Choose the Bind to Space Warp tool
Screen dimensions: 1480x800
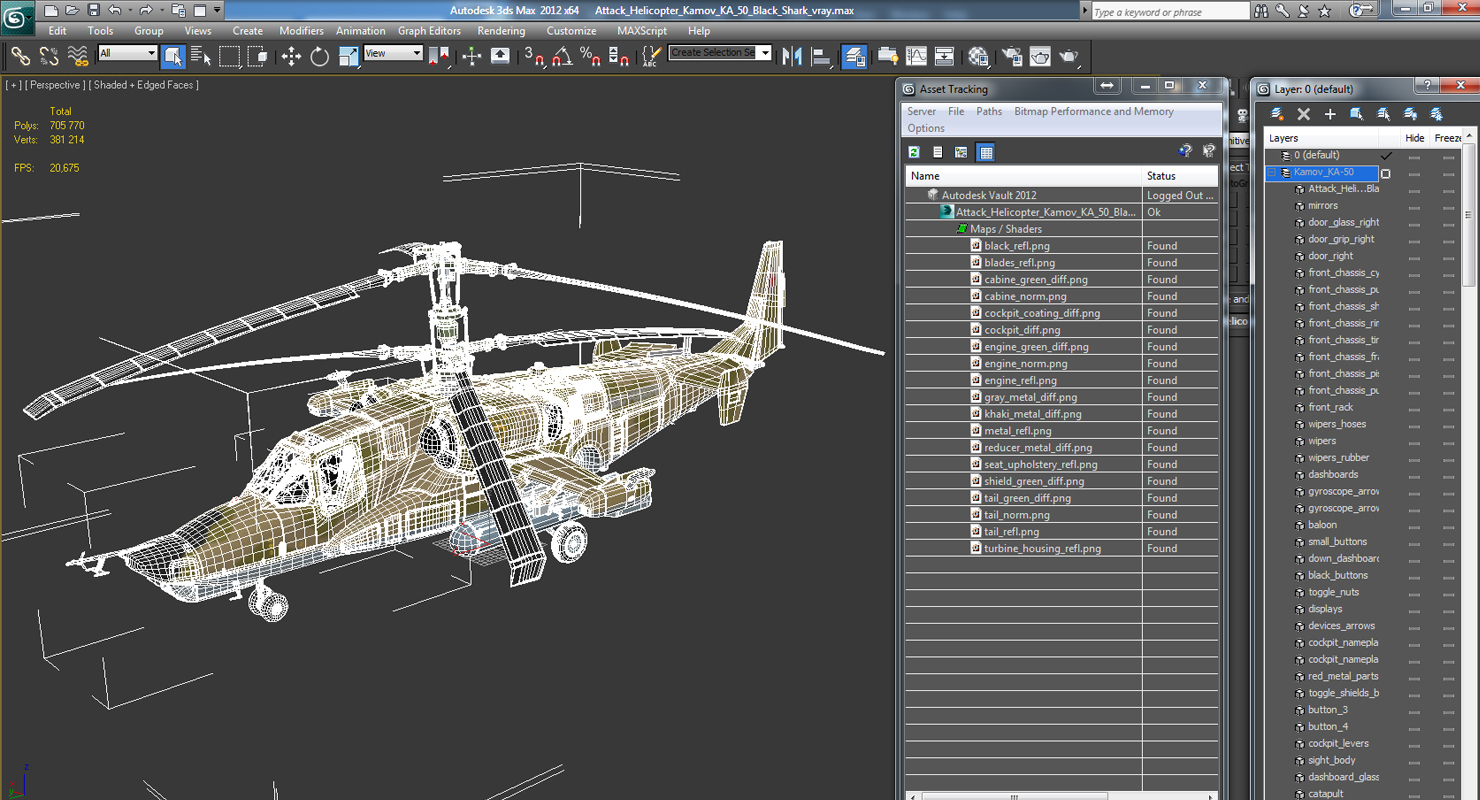77,56
